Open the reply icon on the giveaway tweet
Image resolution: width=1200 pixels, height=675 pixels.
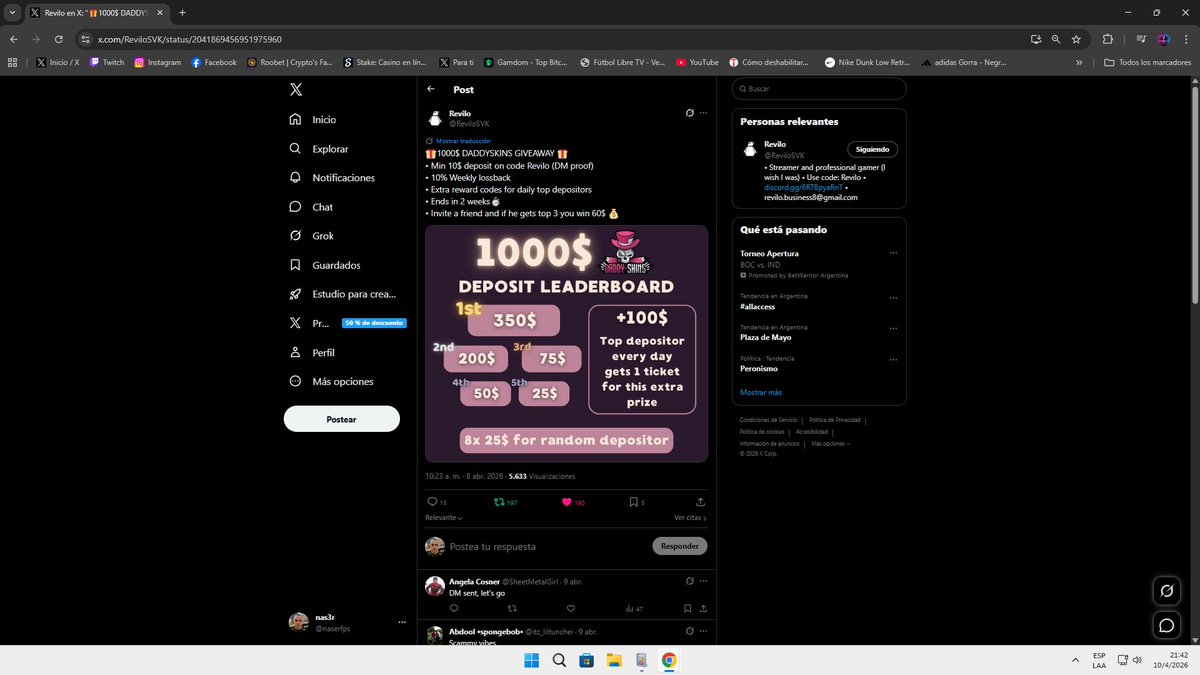pyautogui.click(x=431, y=502)
